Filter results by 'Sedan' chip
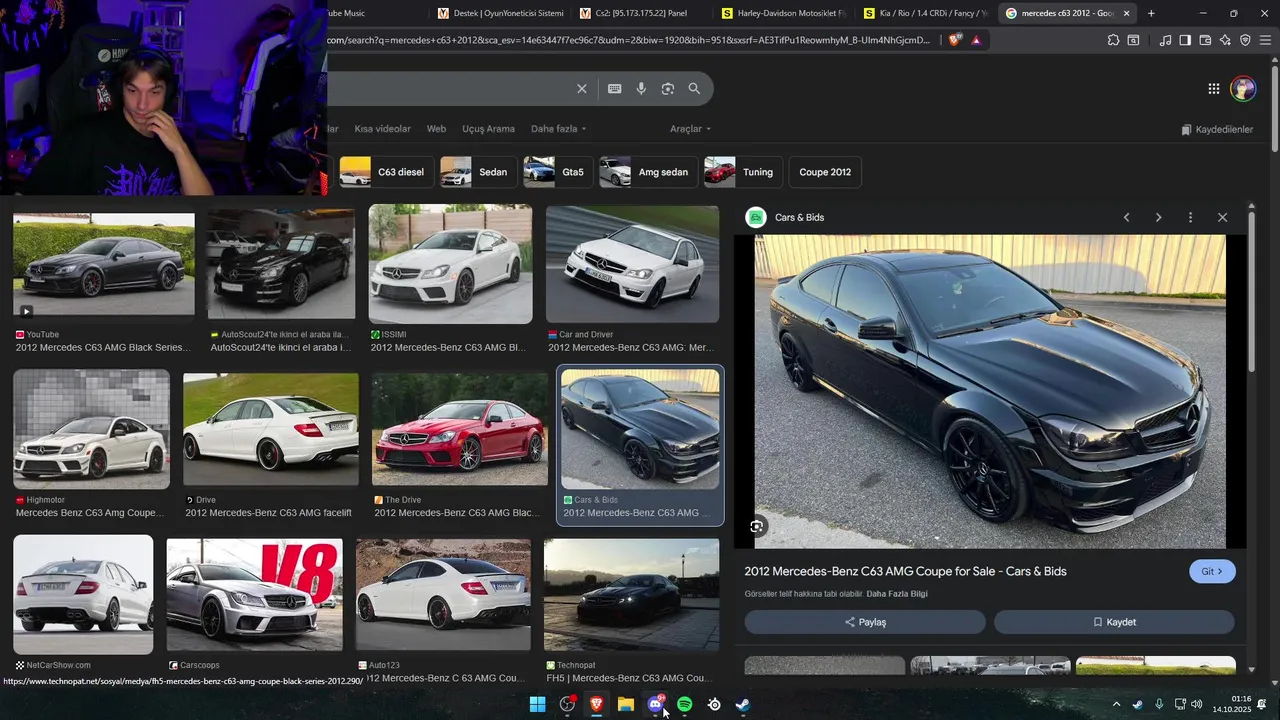The image size is (1280, 720). pos(479,172)
